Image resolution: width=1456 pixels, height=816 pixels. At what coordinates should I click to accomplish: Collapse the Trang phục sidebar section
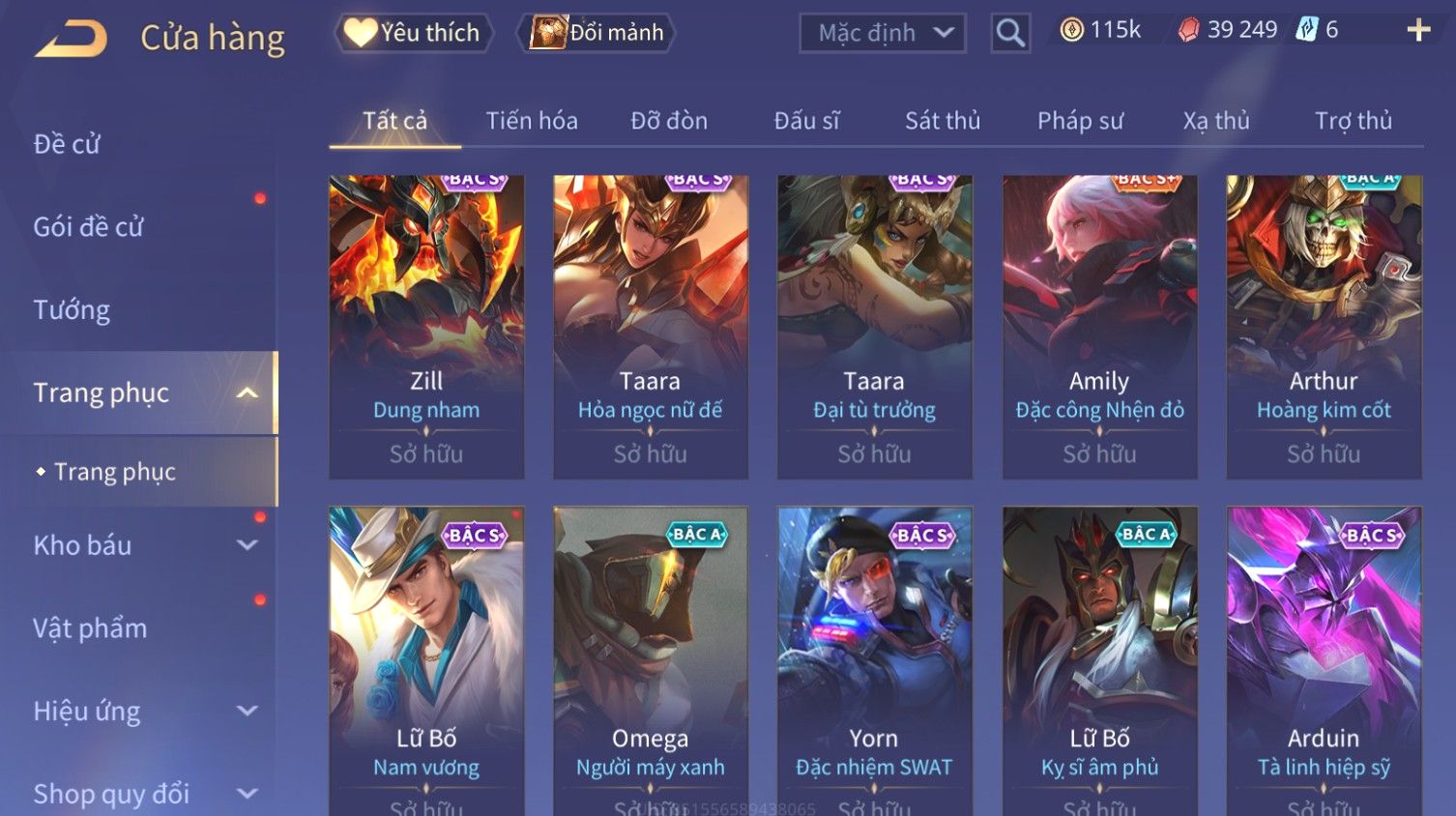[x=248, y=393]
